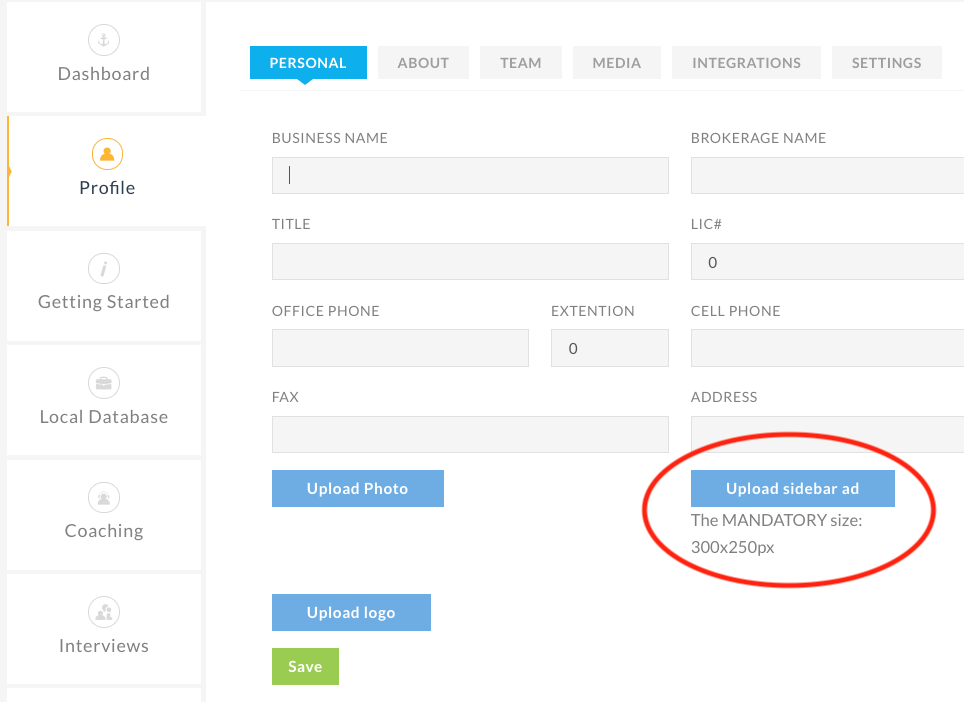Screen dimensions: 964x702
Task: Save the profile form
Action: (306, 666)
